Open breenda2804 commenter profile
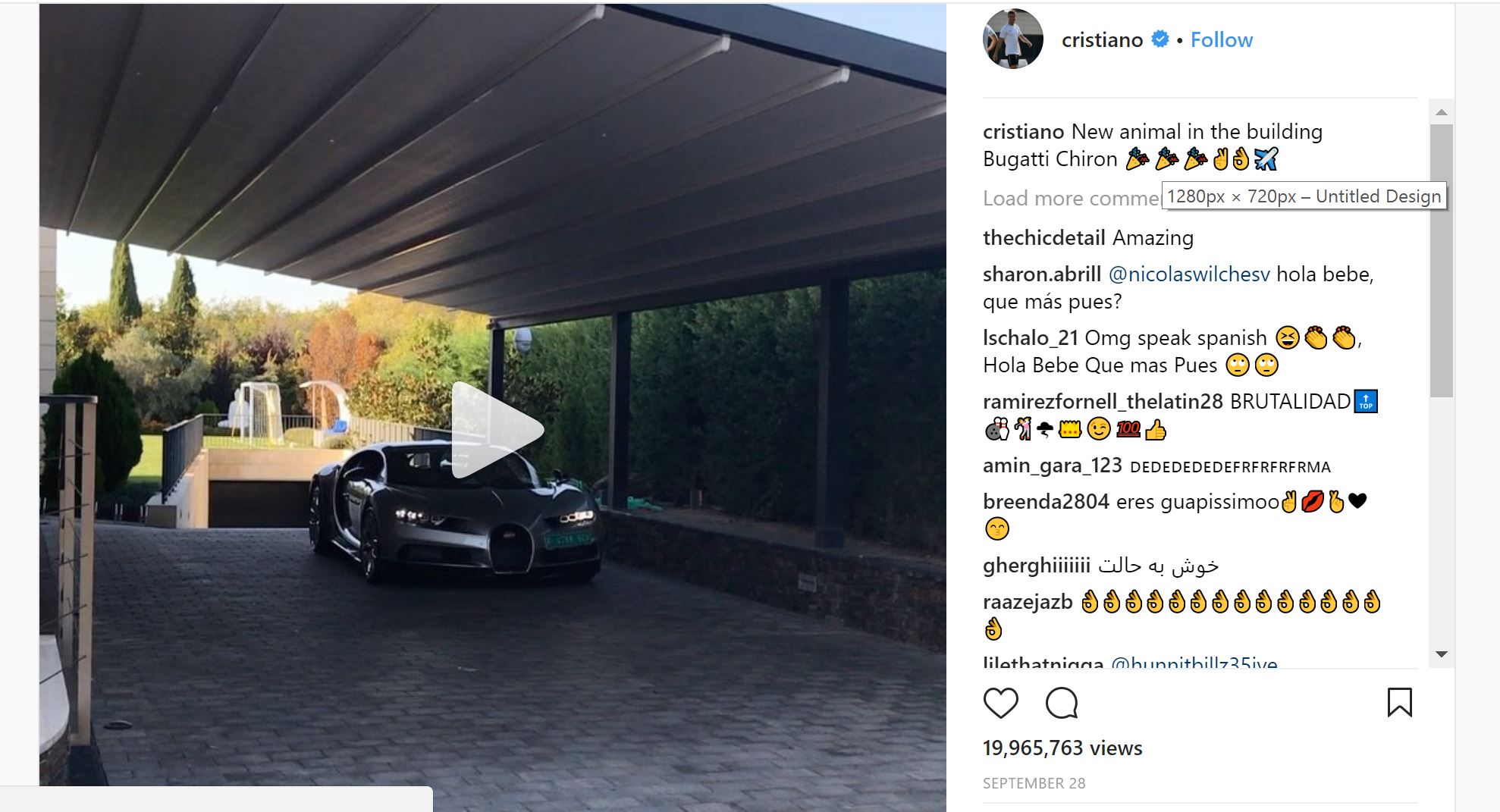The width and height of the screenshot is (1500, 812). tap(1046, 502)
